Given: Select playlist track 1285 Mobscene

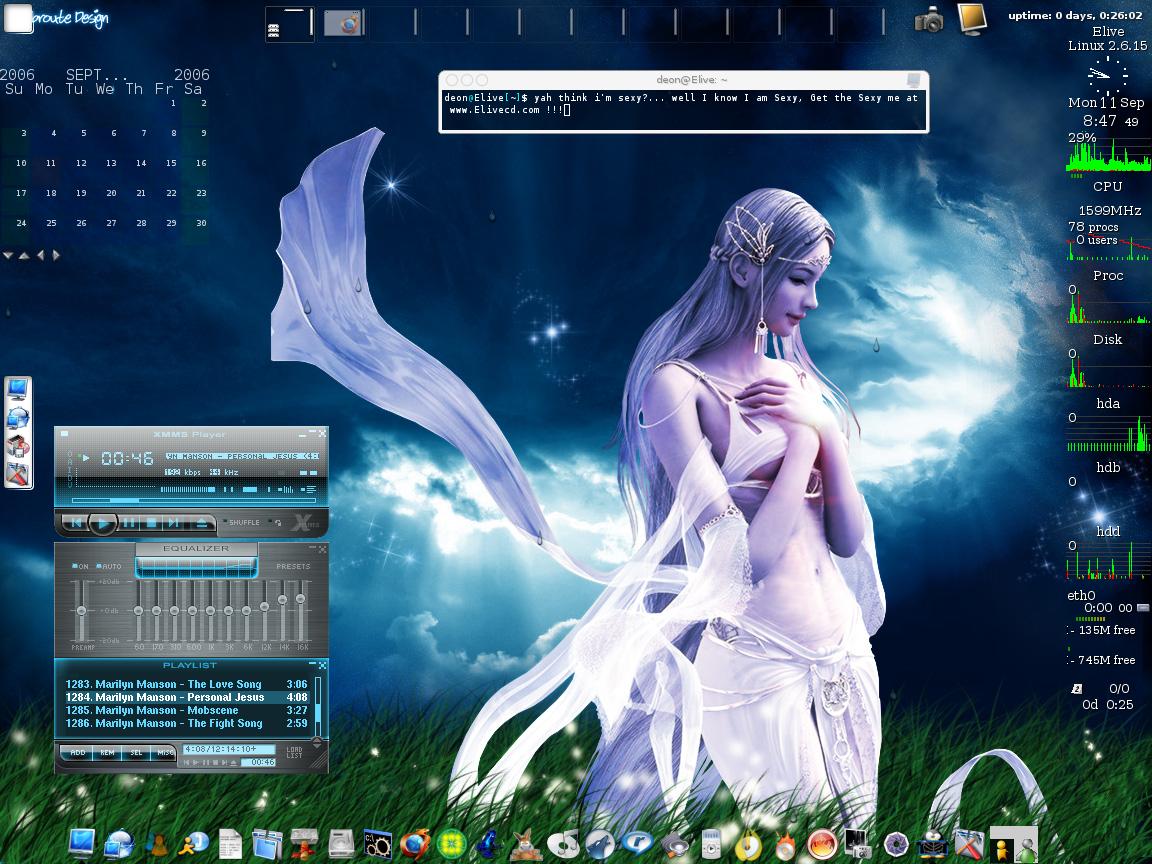Looking at the screenshot, I should [x=187, y=710].
